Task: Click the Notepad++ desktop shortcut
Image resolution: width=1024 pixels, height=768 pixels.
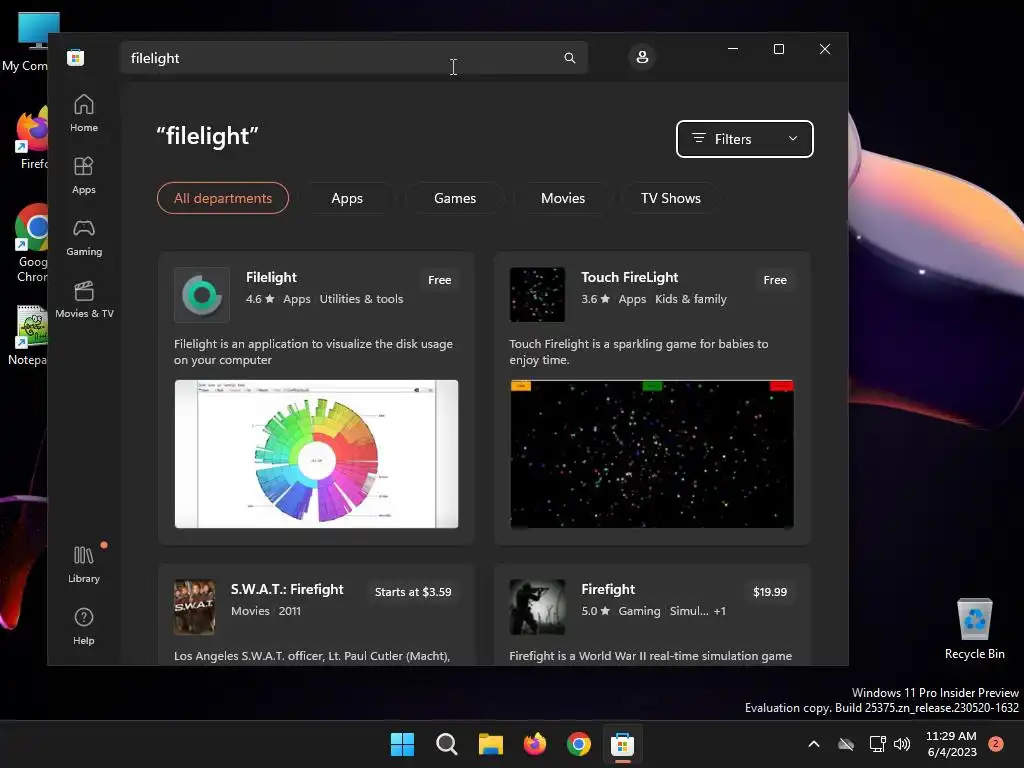Action: pos(30,335)
